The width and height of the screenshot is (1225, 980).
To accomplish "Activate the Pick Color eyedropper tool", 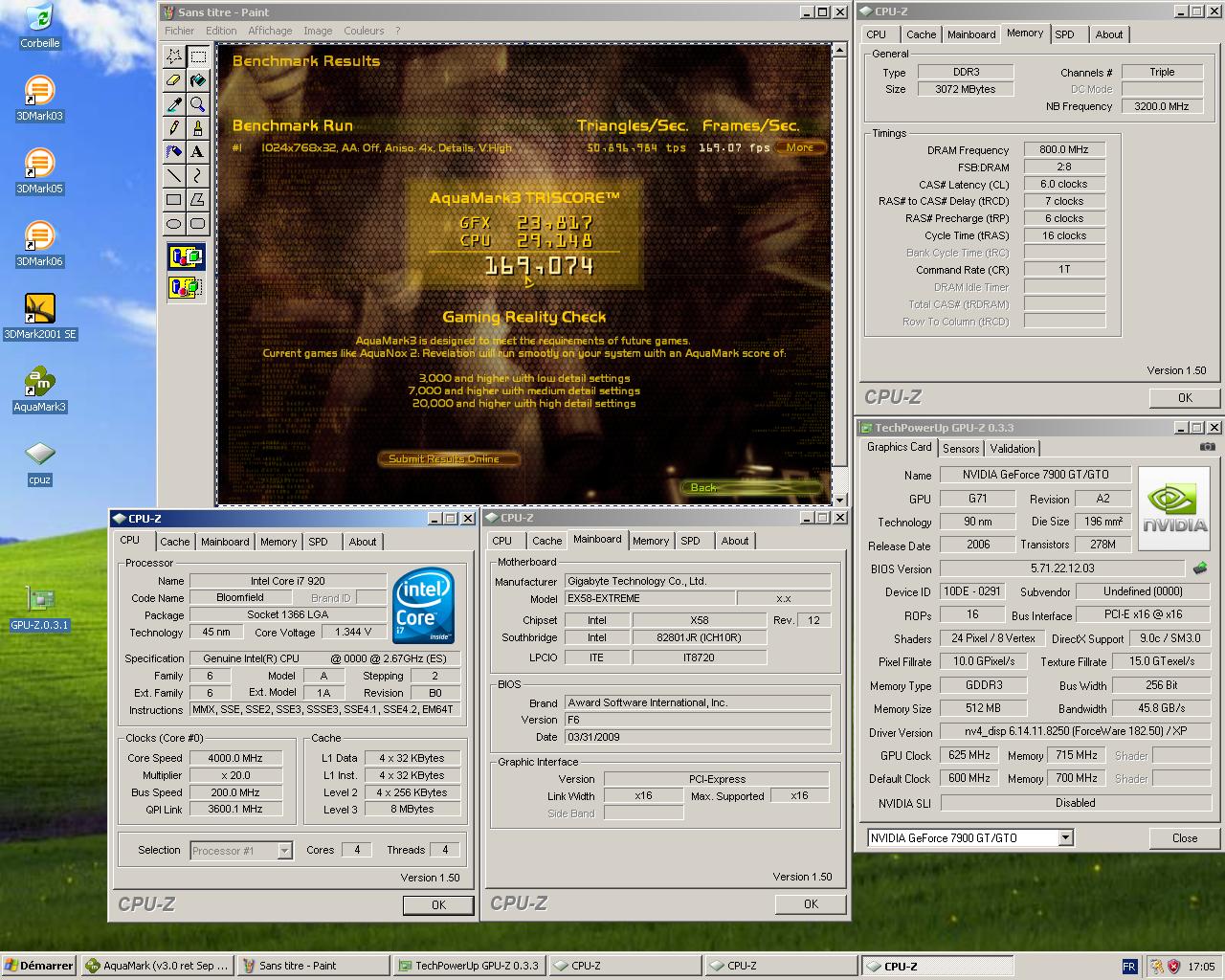I will tap(174, 104).
